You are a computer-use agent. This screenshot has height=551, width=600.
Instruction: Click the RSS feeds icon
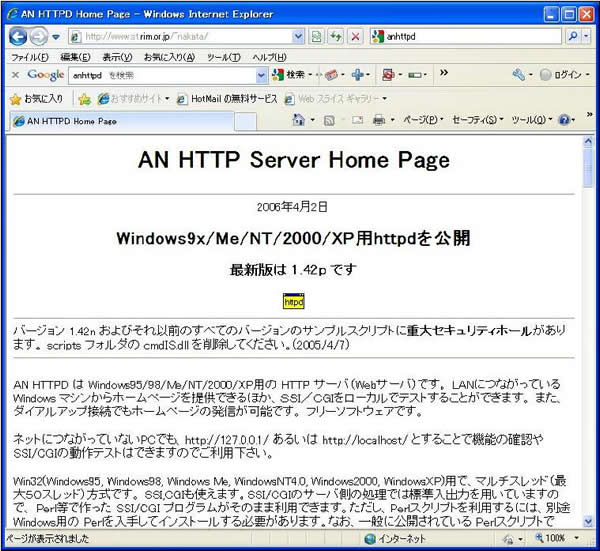coord(329,121)
